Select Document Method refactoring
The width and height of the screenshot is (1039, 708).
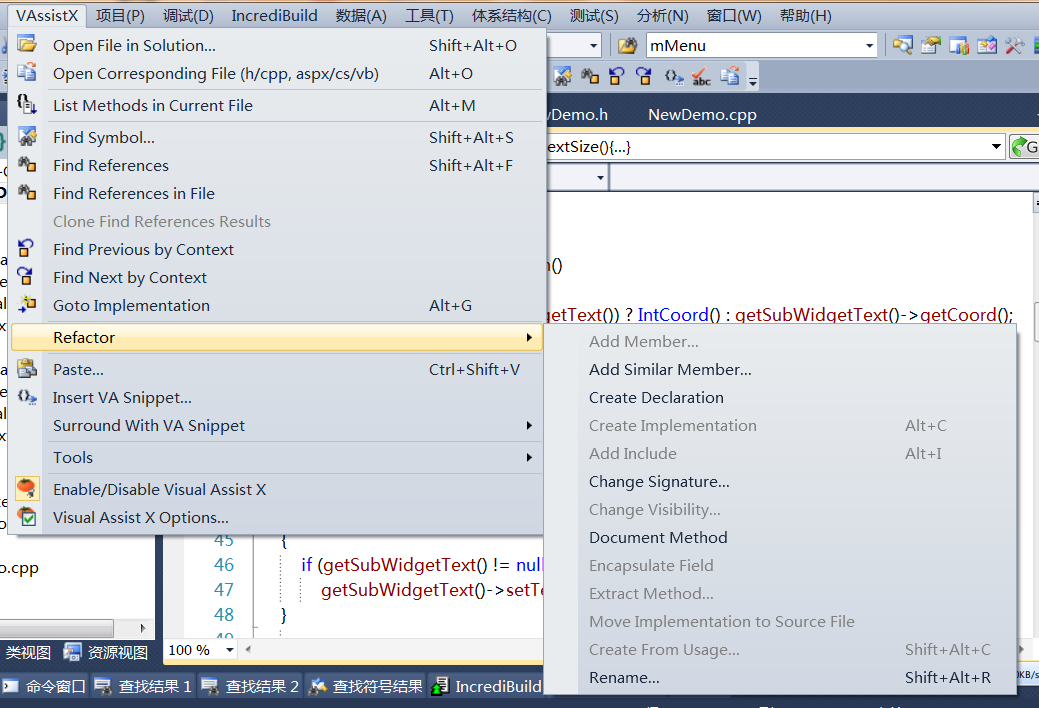pyautogui.click(x=658, y=537)
